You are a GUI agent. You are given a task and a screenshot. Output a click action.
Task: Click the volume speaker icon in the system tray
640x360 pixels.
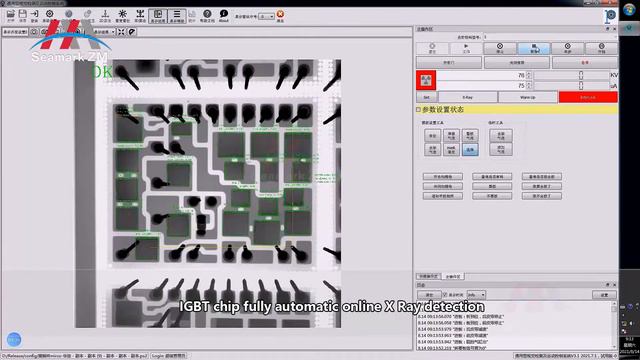point(632,324)
